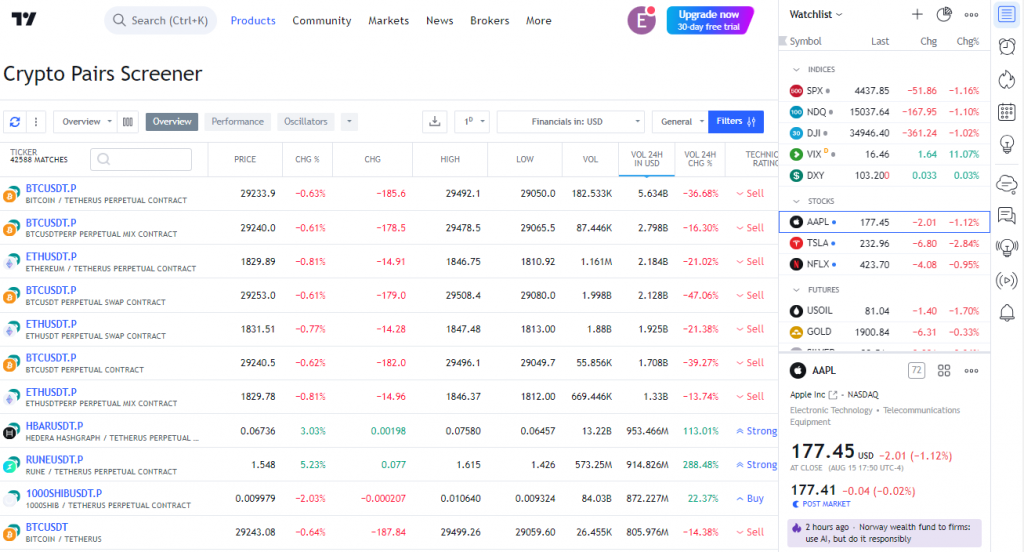Open AAPL details grid layout icon
1024x552 pixels.
coord(944,370)
